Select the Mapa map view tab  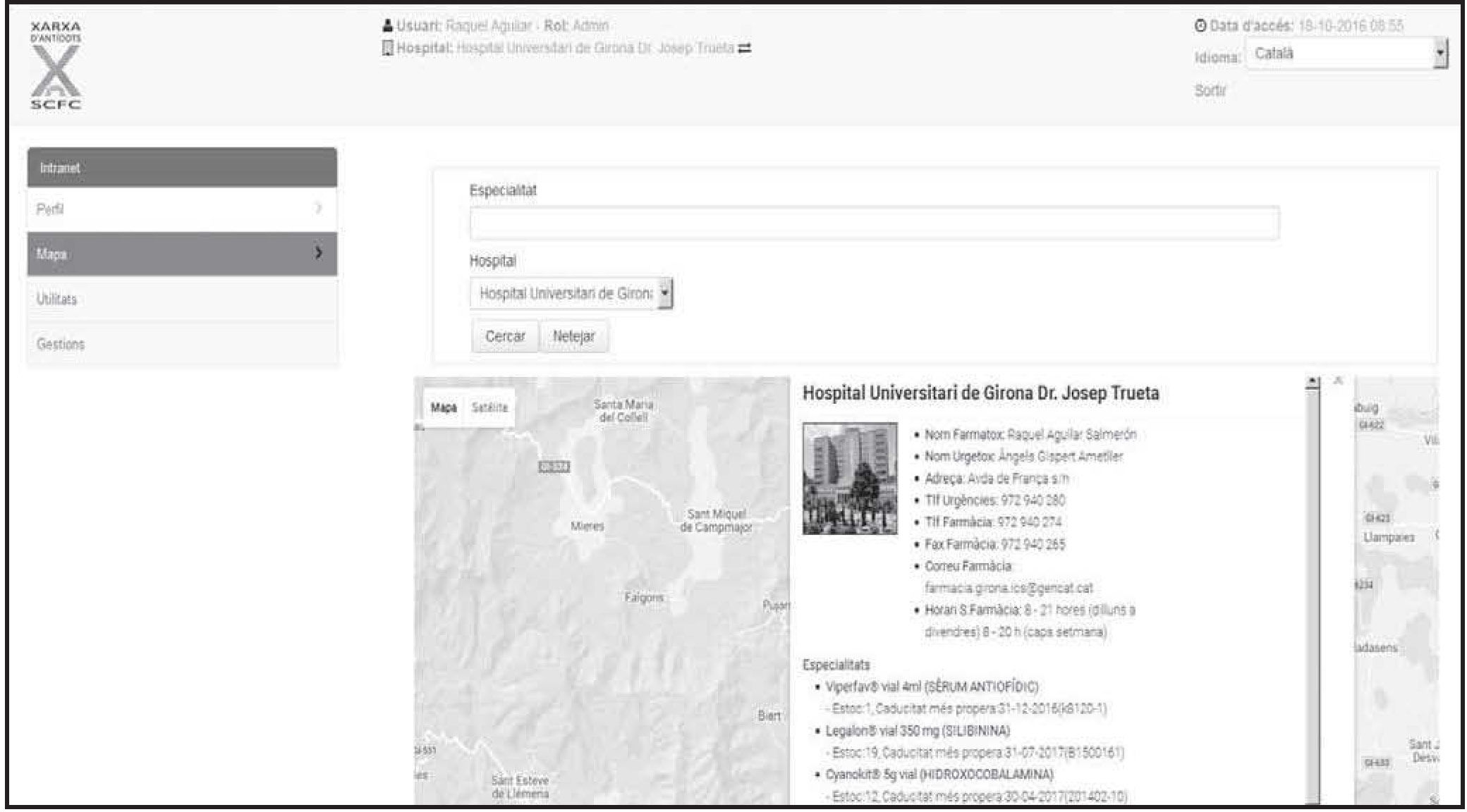(444, 407)
